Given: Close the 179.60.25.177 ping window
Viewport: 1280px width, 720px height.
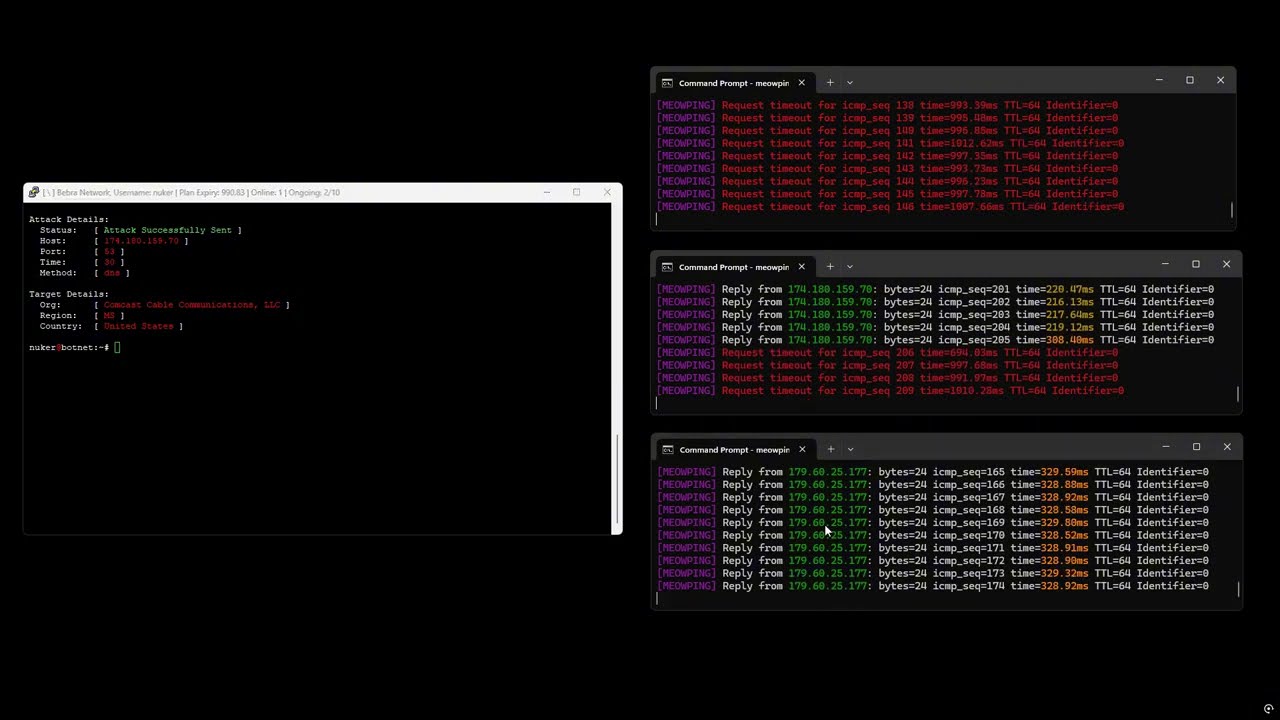Looking at the screenshot, I should [1228, 447].
